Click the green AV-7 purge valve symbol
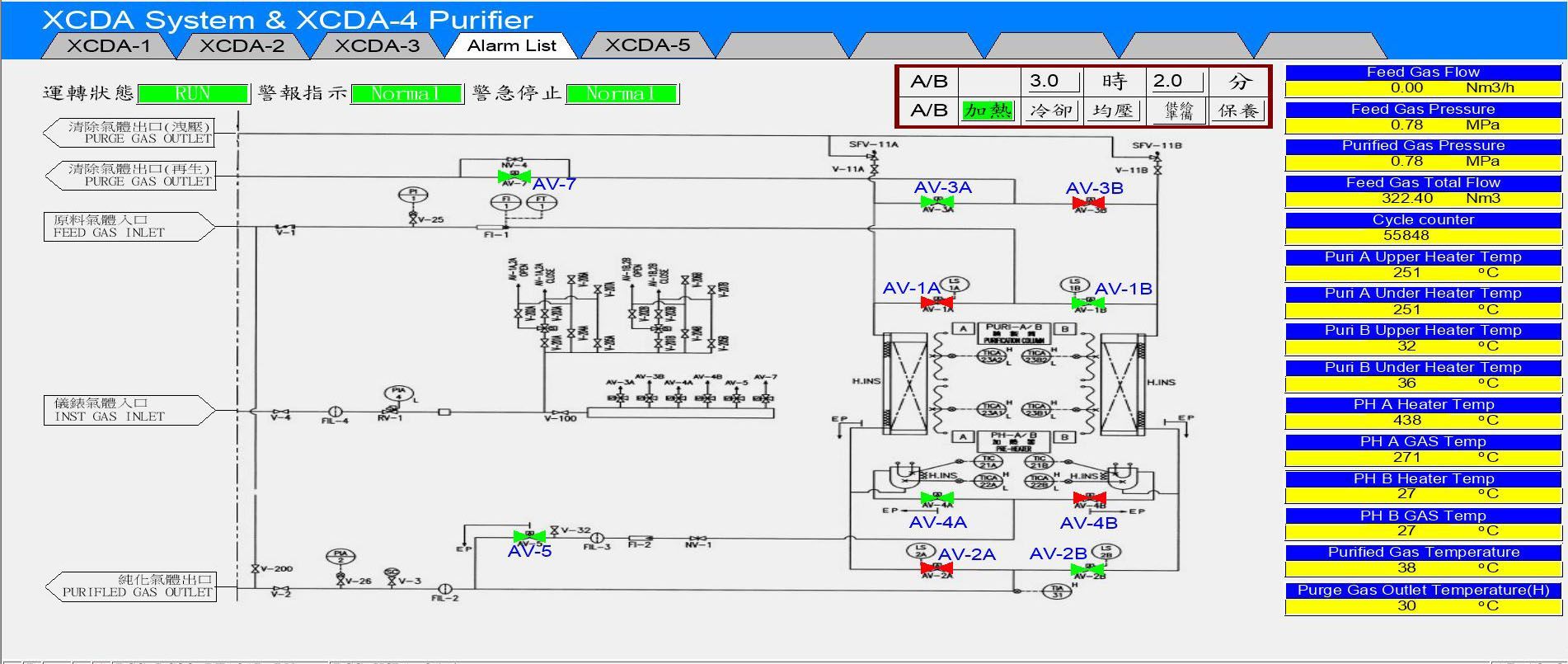 point(514,177)
